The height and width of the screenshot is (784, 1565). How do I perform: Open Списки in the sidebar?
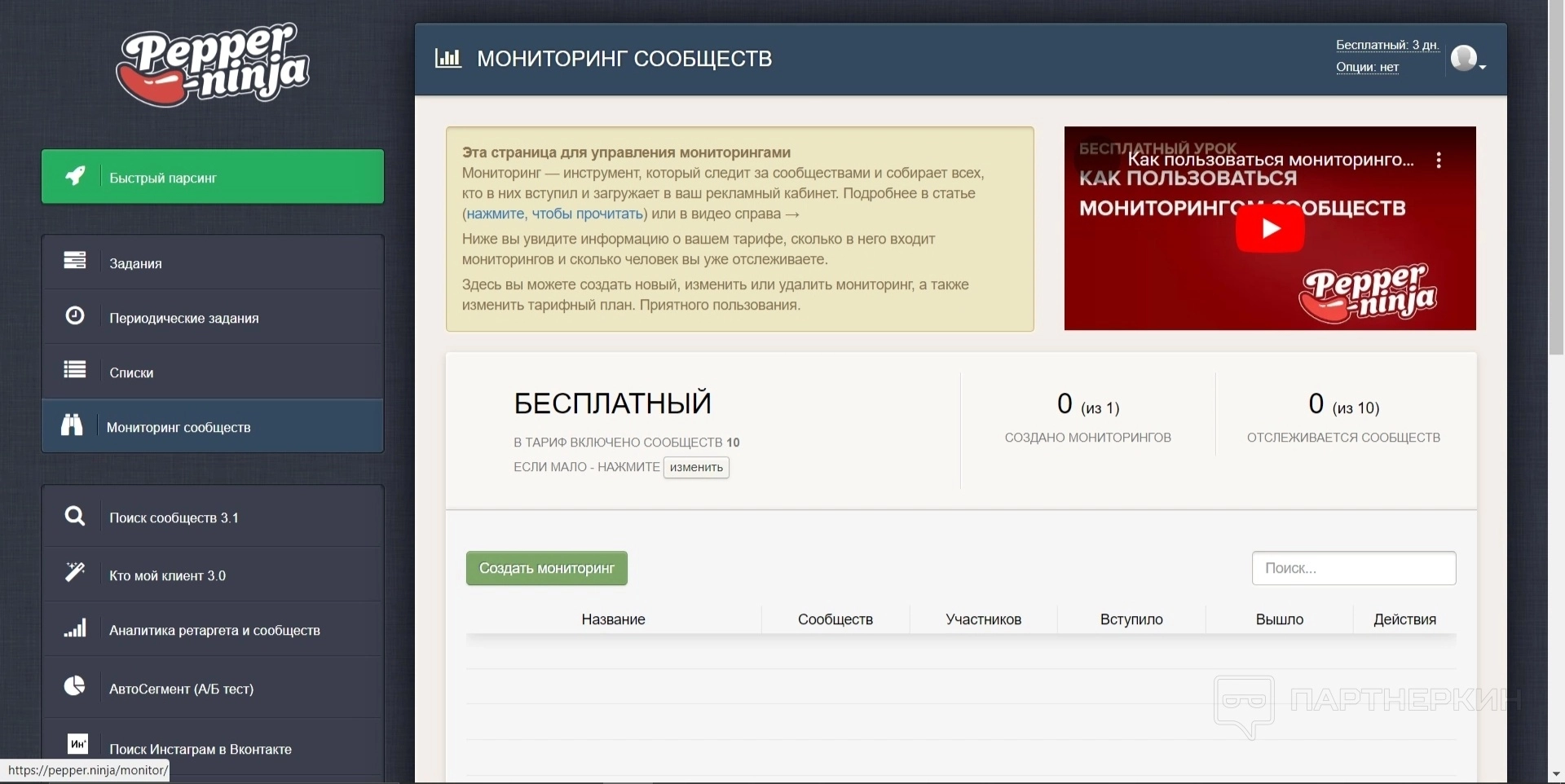pos(213,372)
